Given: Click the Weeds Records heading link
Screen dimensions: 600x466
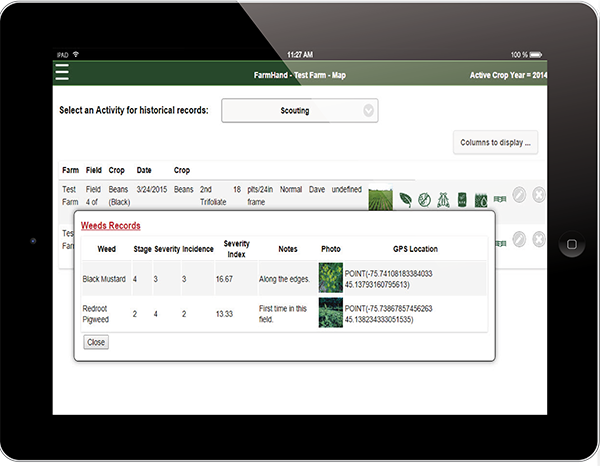Looking at the screenshot, I should tap(111, 226).
